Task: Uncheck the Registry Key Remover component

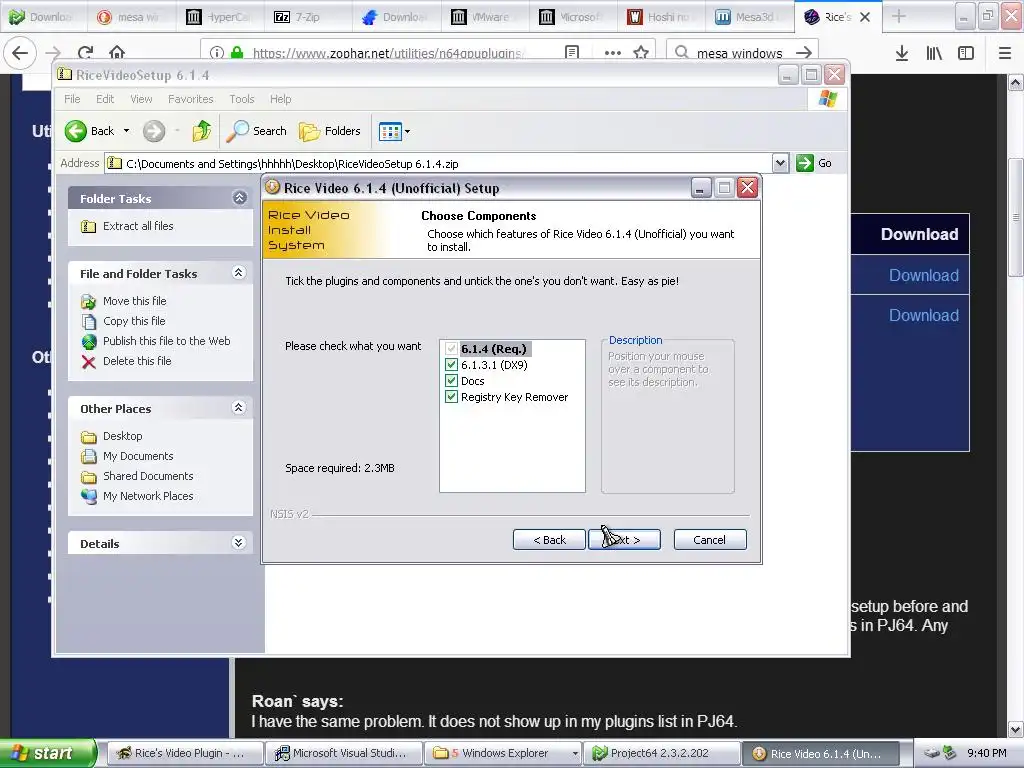Action: click(x=451, y=397)
